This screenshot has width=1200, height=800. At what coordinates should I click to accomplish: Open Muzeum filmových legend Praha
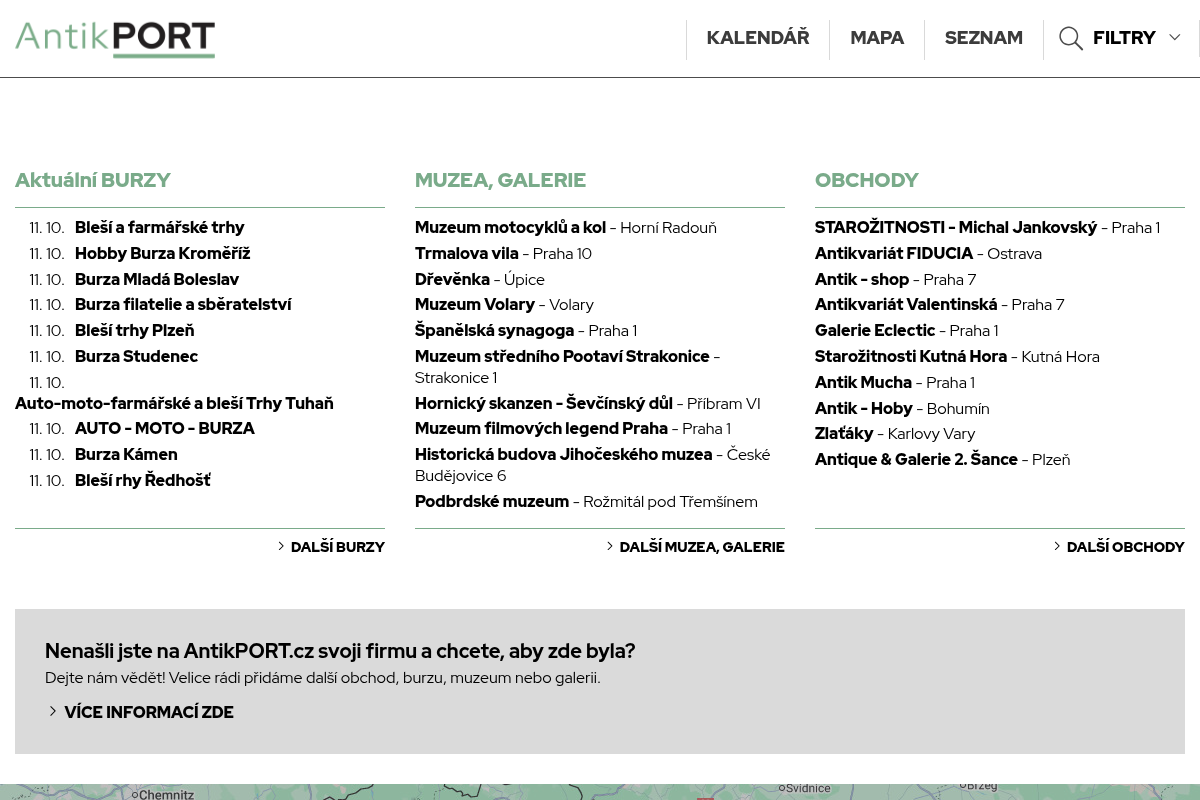pyautogui.click(x=541, y=429)
